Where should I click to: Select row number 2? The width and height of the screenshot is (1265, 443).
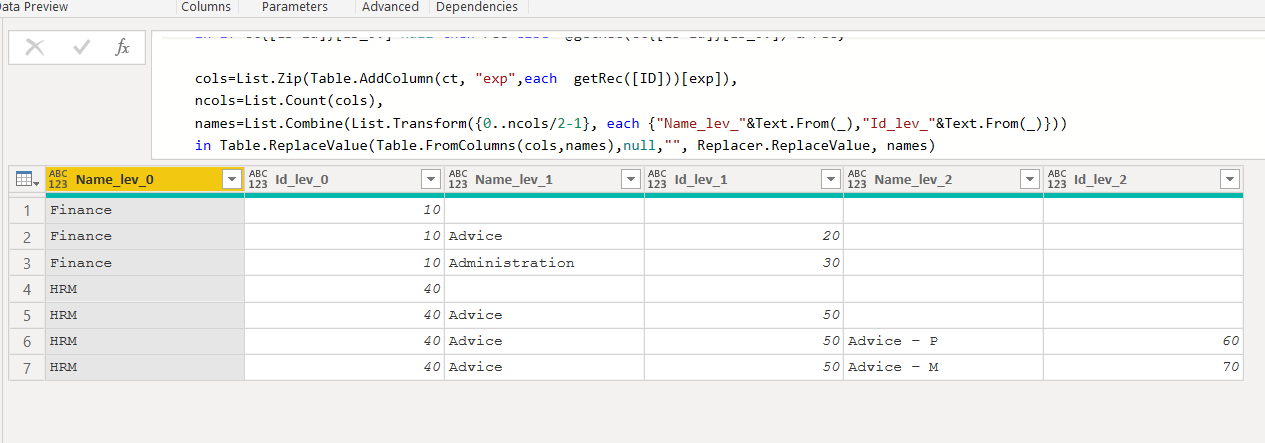click(x=27, y=236)
